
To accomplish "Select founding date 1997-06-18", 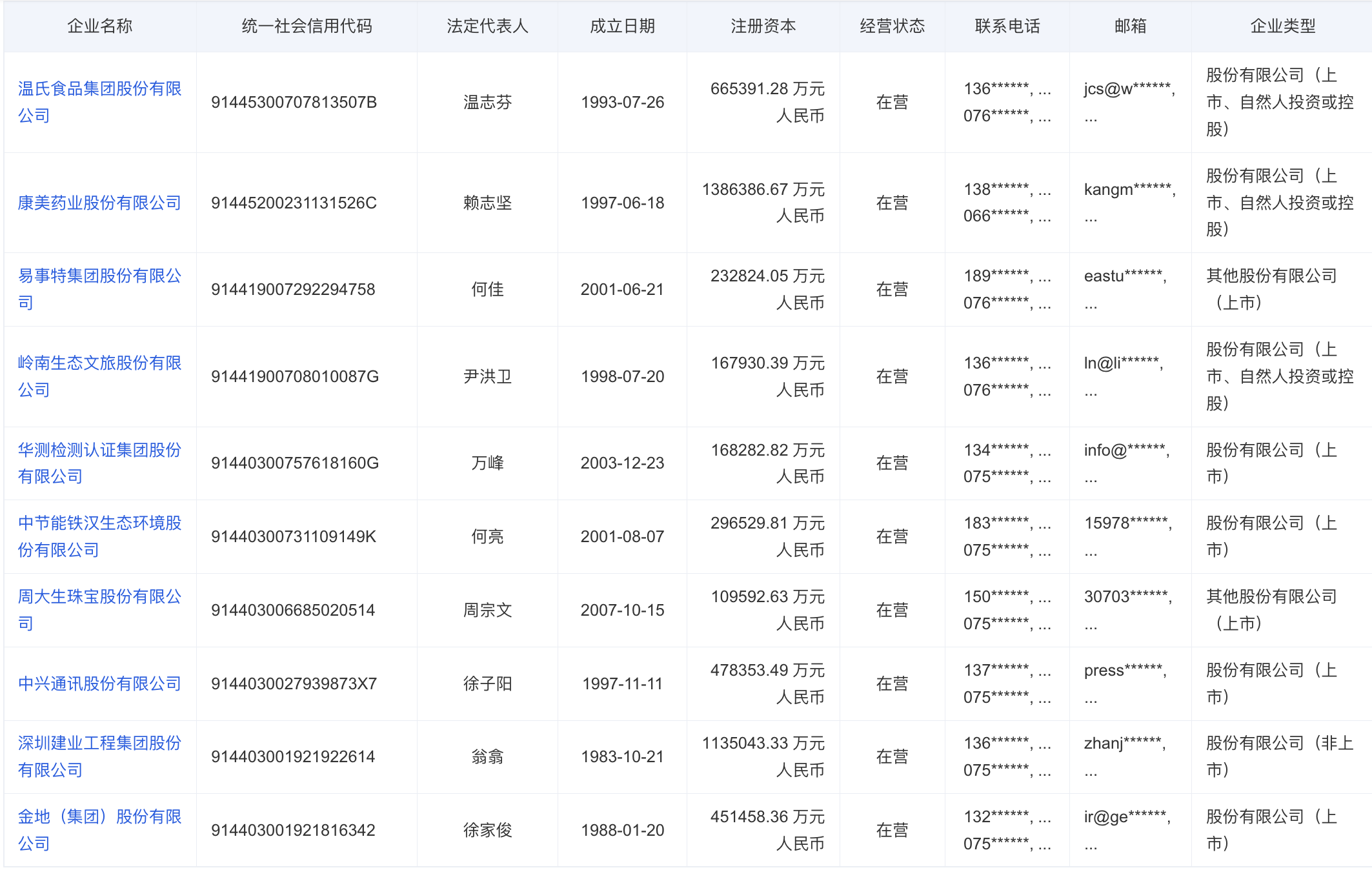I will 622,203.
